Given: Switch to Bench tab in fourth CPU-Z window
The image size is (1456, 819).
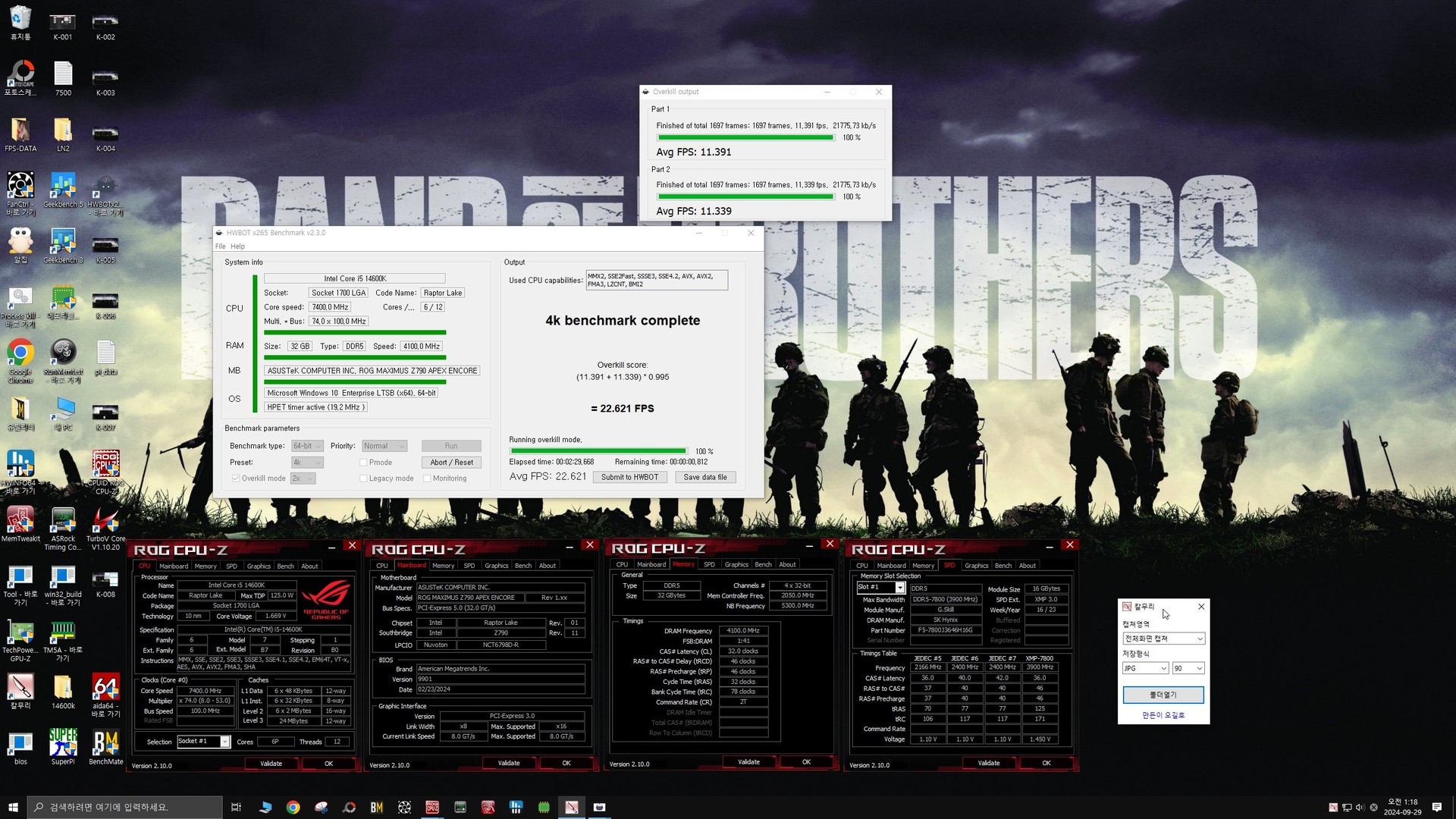Looking at the screenshot, I should coord(1003,566).
